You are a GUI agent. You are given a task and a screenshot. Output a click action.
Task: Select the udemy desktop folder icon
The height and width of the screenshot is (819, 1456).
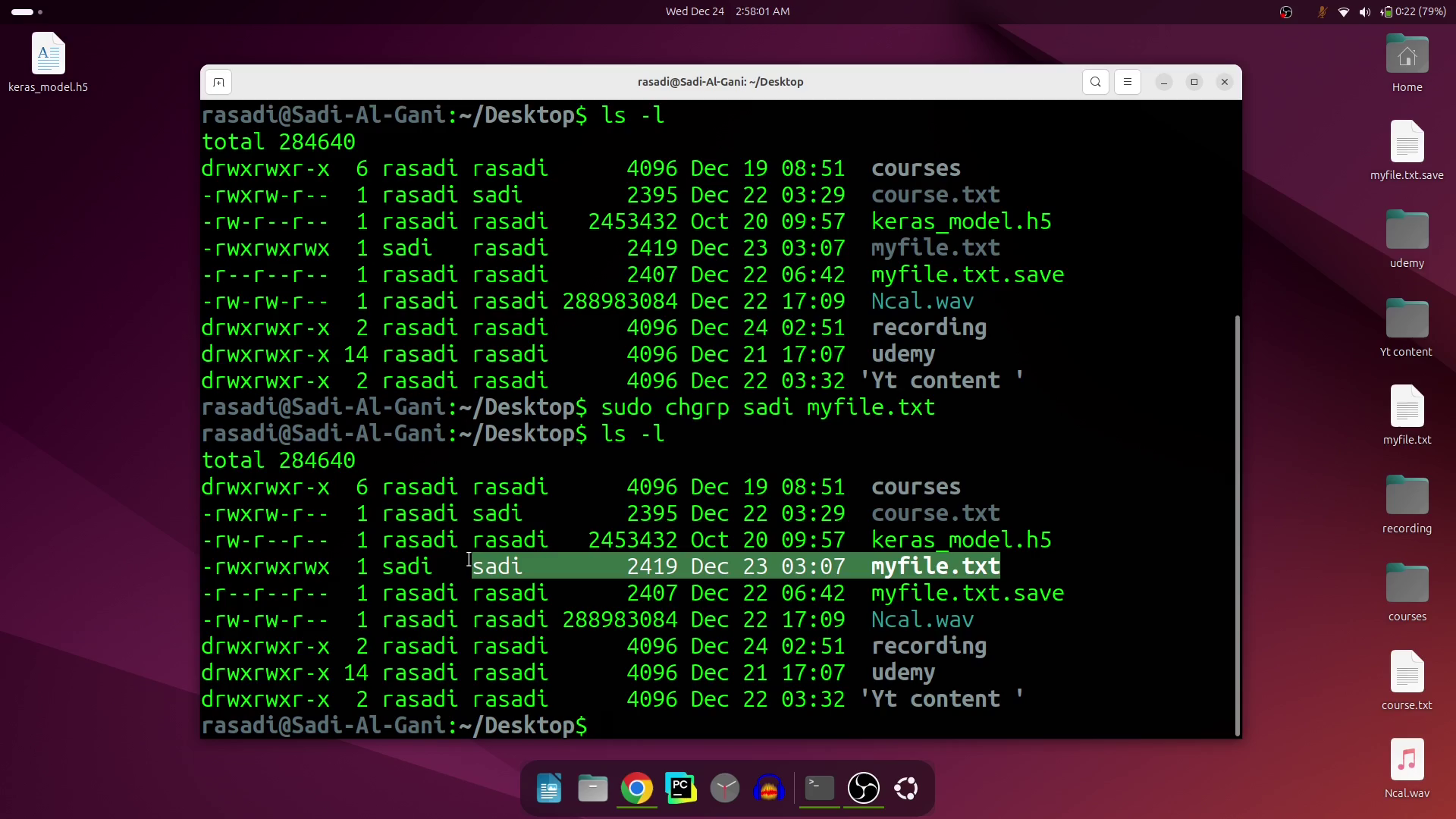click(x=1407, y=238)
